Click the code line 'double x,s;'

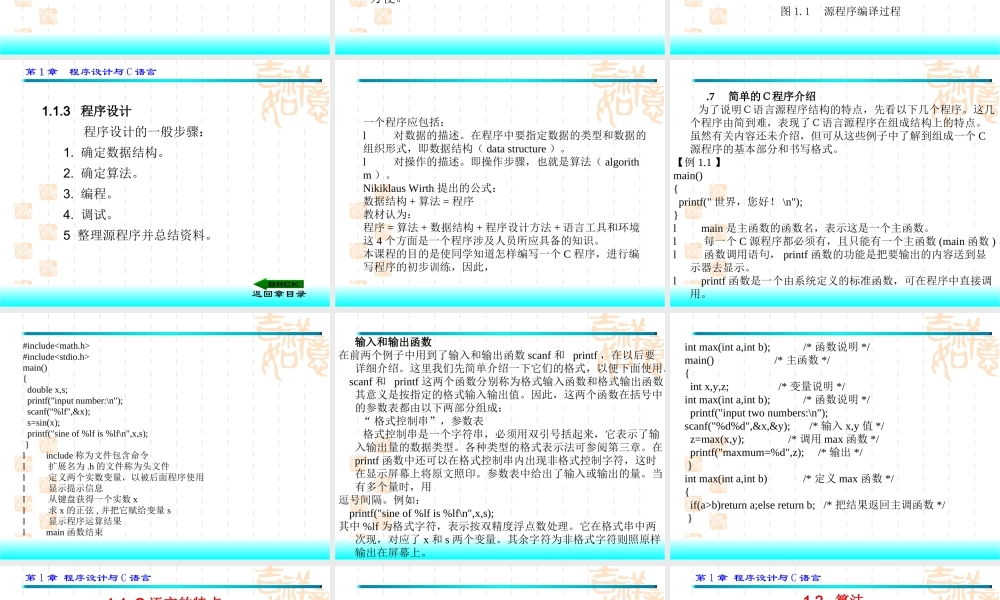pyautogui.click(x=47, y=390)
